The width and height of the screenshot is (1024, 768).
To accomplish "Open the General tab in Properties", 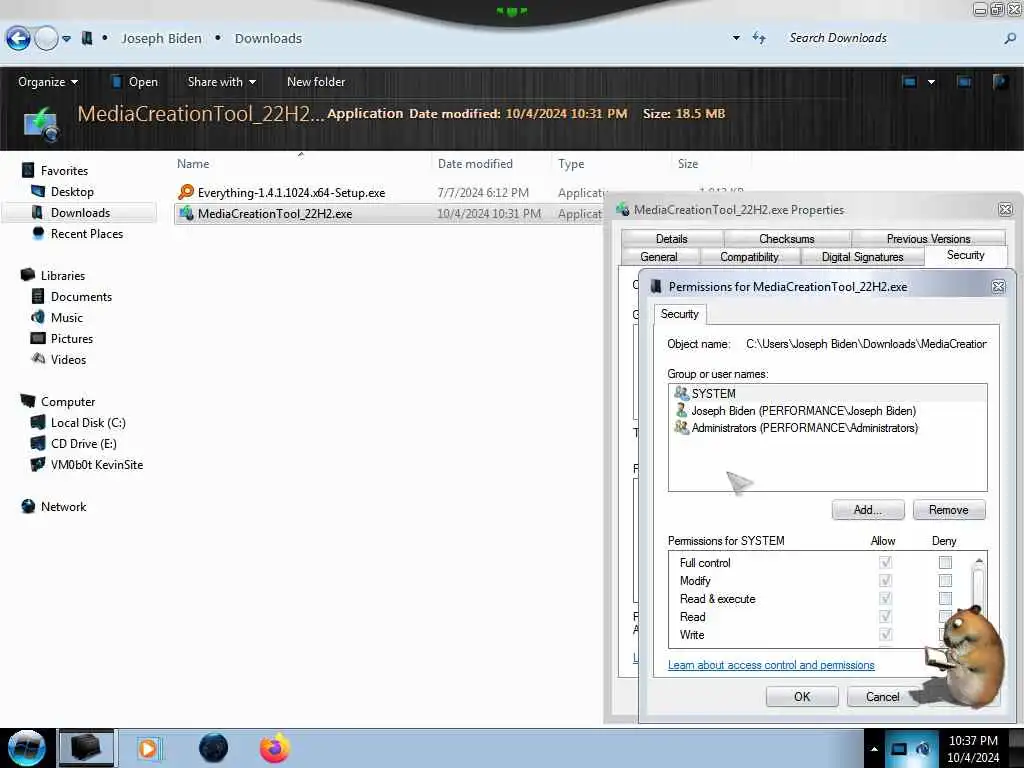I will (659, 257).
